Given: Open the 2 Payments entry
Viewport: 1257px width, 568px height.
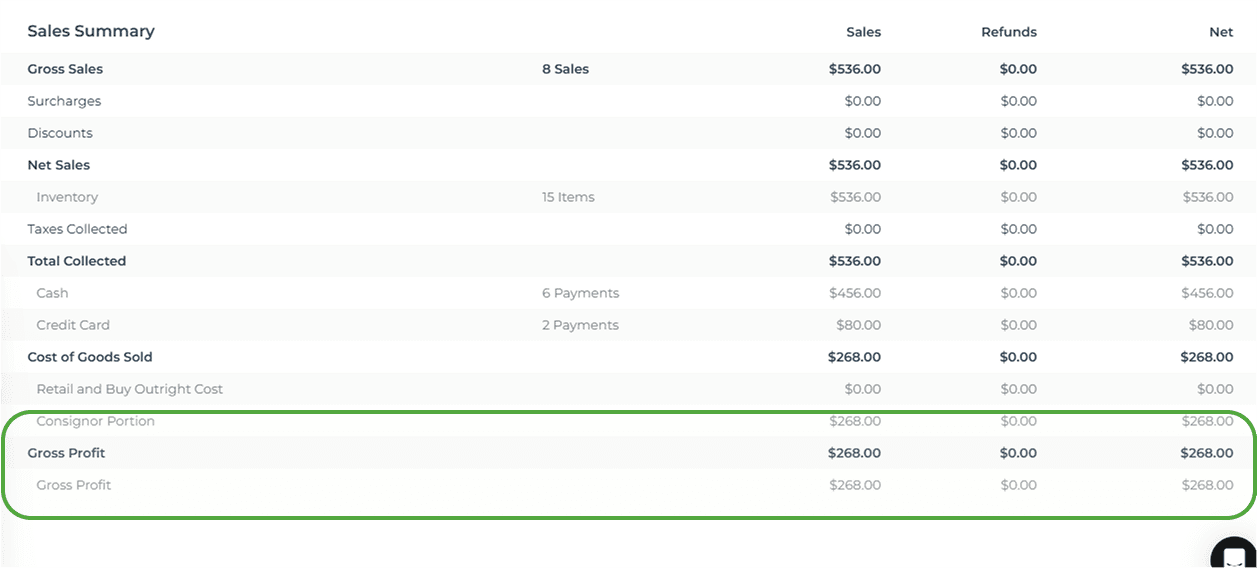Looking at the screenshot, I should 580,325.
